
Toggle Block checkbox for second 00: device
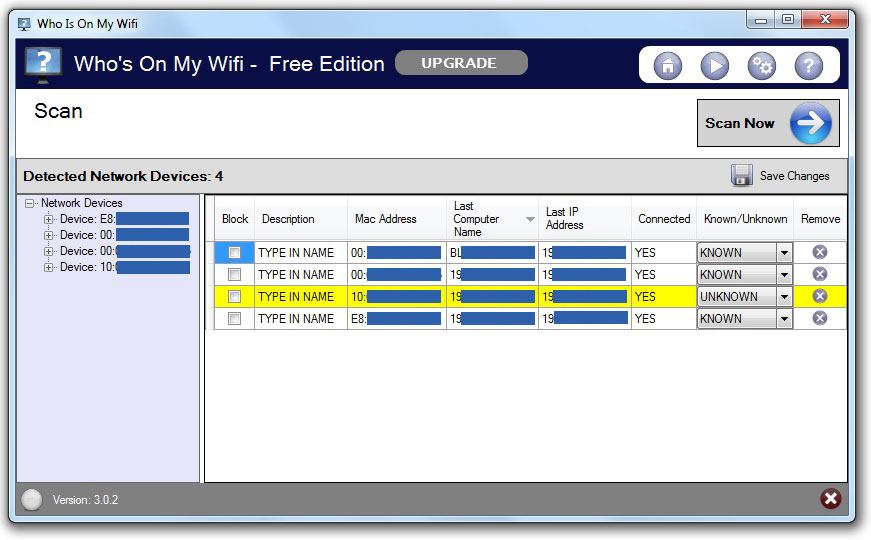[x=234, y=274]
